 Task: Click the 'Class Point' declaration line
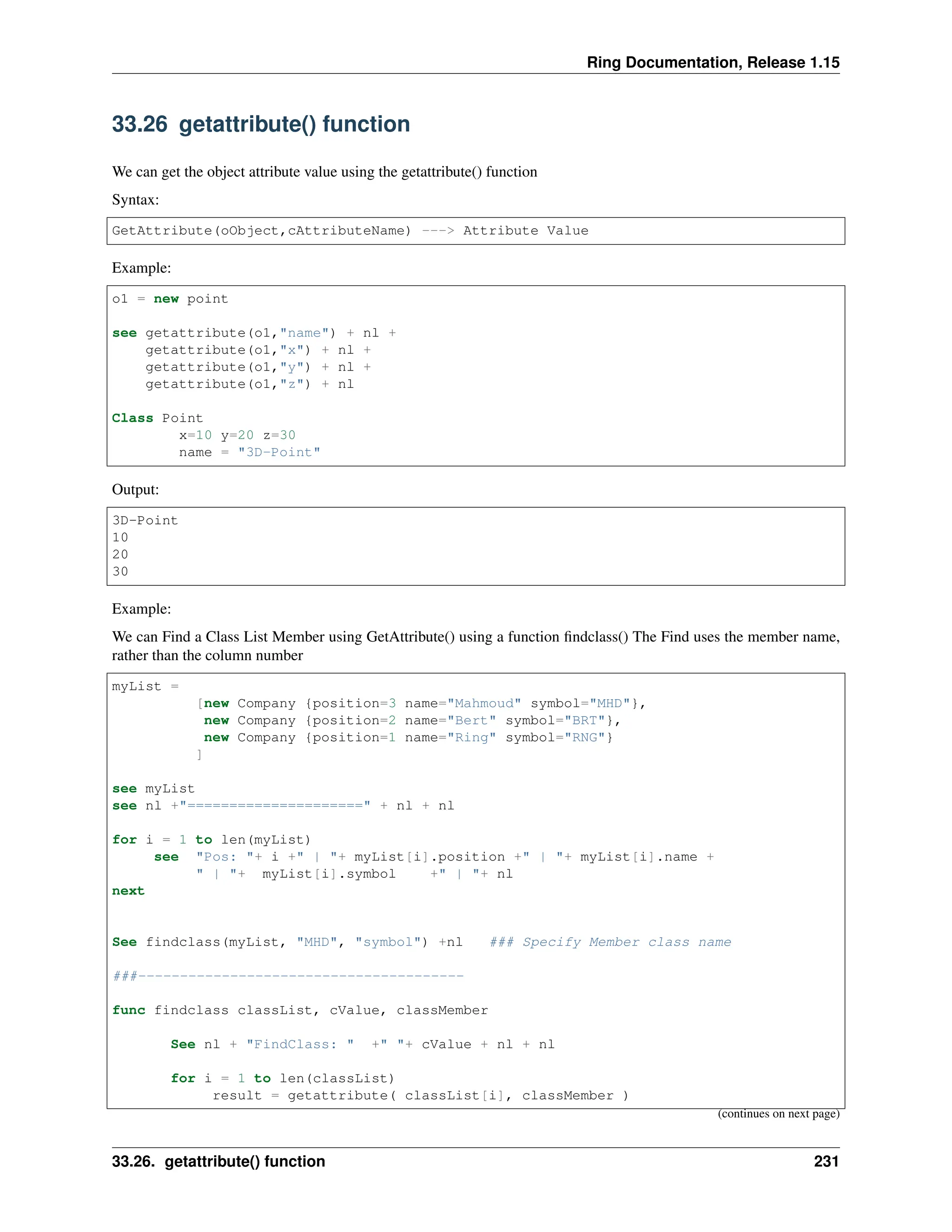pyautogui.click(x=158, y=418)
